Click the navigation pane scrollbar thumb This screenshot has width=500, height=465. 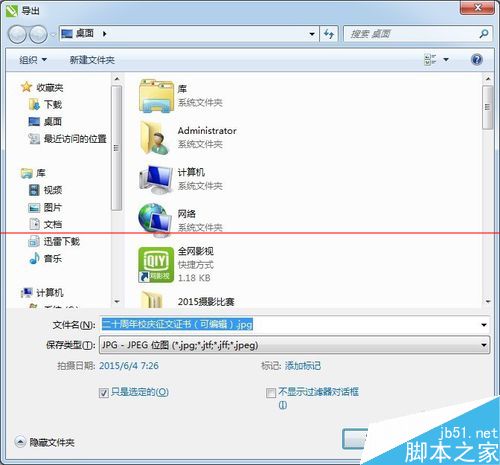pyautogui.click(x=116, y=148)
